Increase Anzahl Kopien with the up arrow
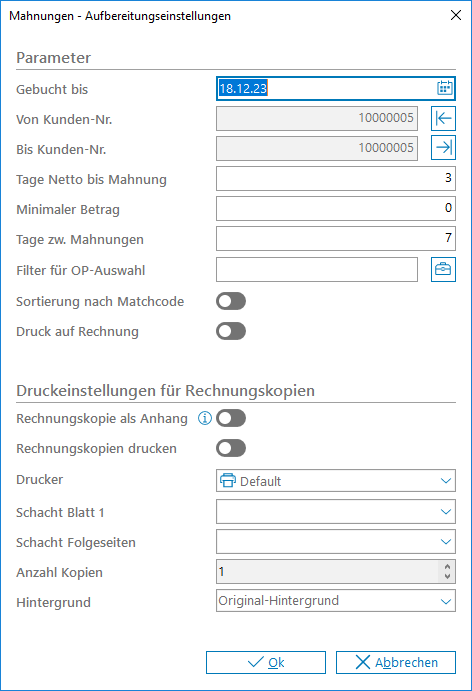Viewport: 472px width, 691px height. [x=447, y=567]
